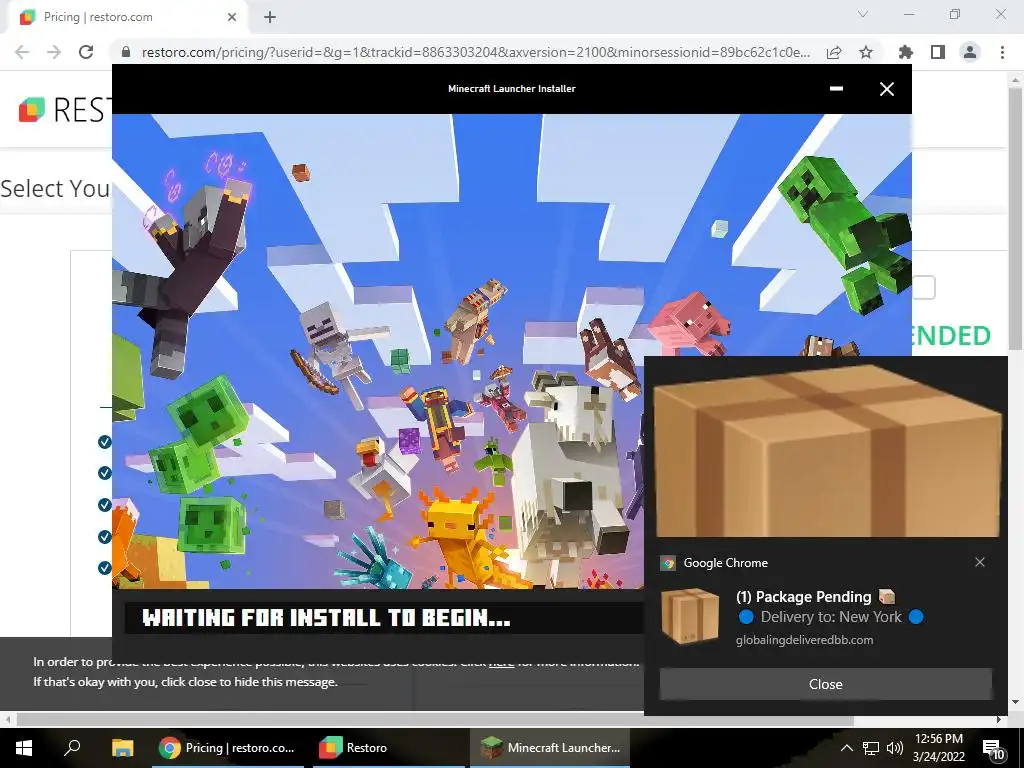The width and height of the screenshot is (1024, 768).
Task: Click the horizontal scrollbar right arrow
Action: coord(999,720)
